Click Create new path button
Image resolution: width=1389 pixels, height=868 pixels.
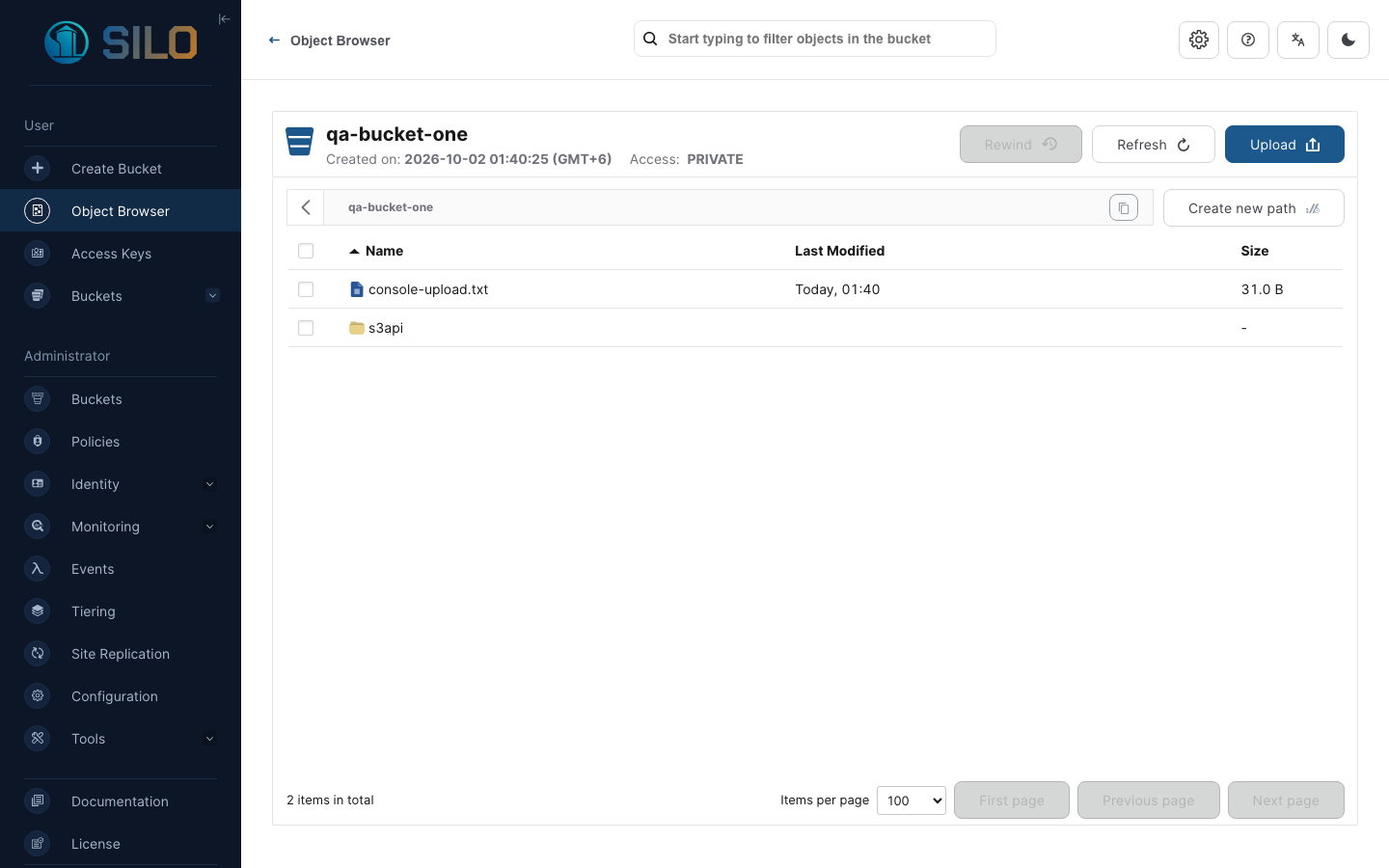point(1254,208)
